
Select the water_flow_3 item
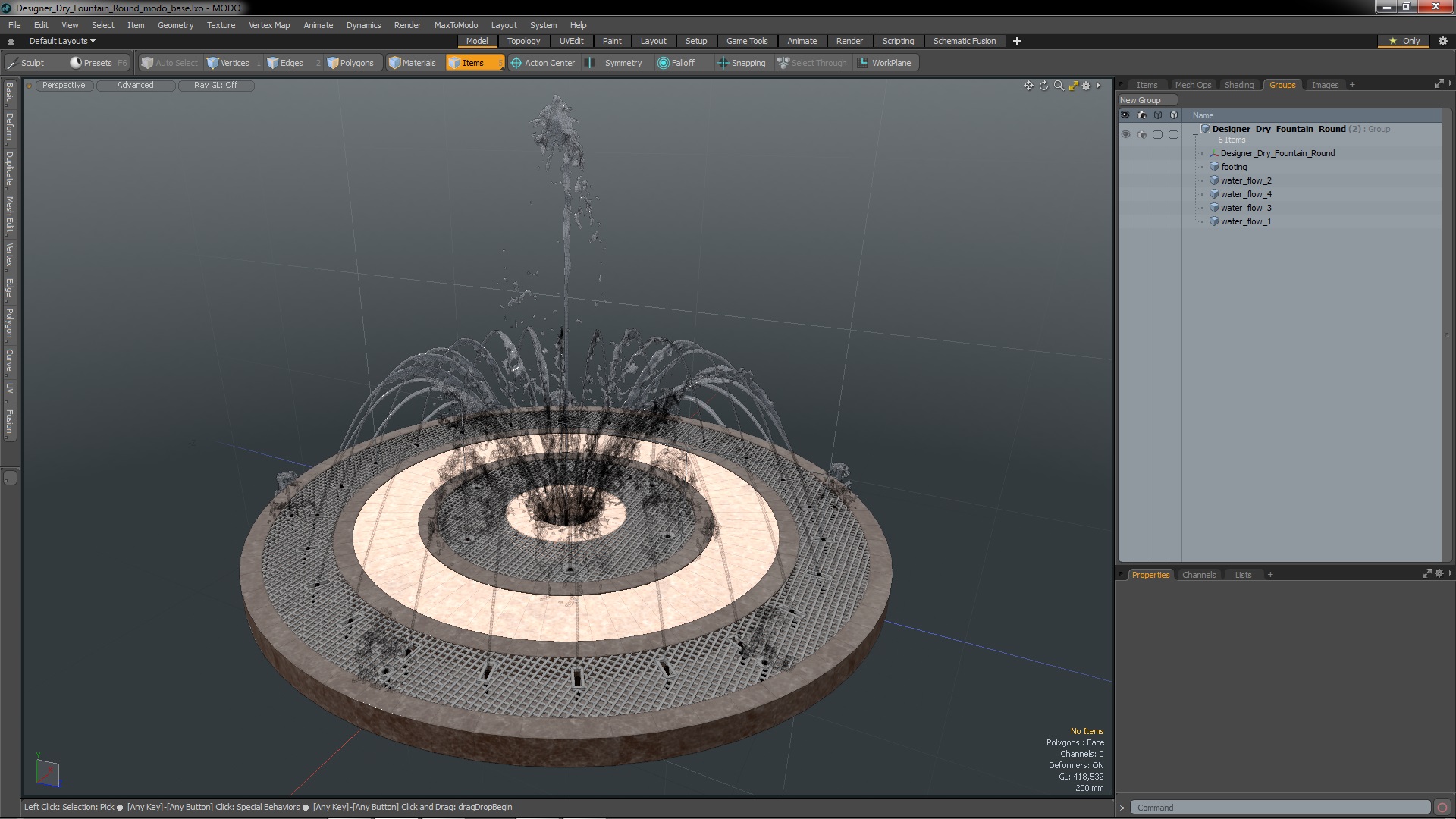(1246, 208)
